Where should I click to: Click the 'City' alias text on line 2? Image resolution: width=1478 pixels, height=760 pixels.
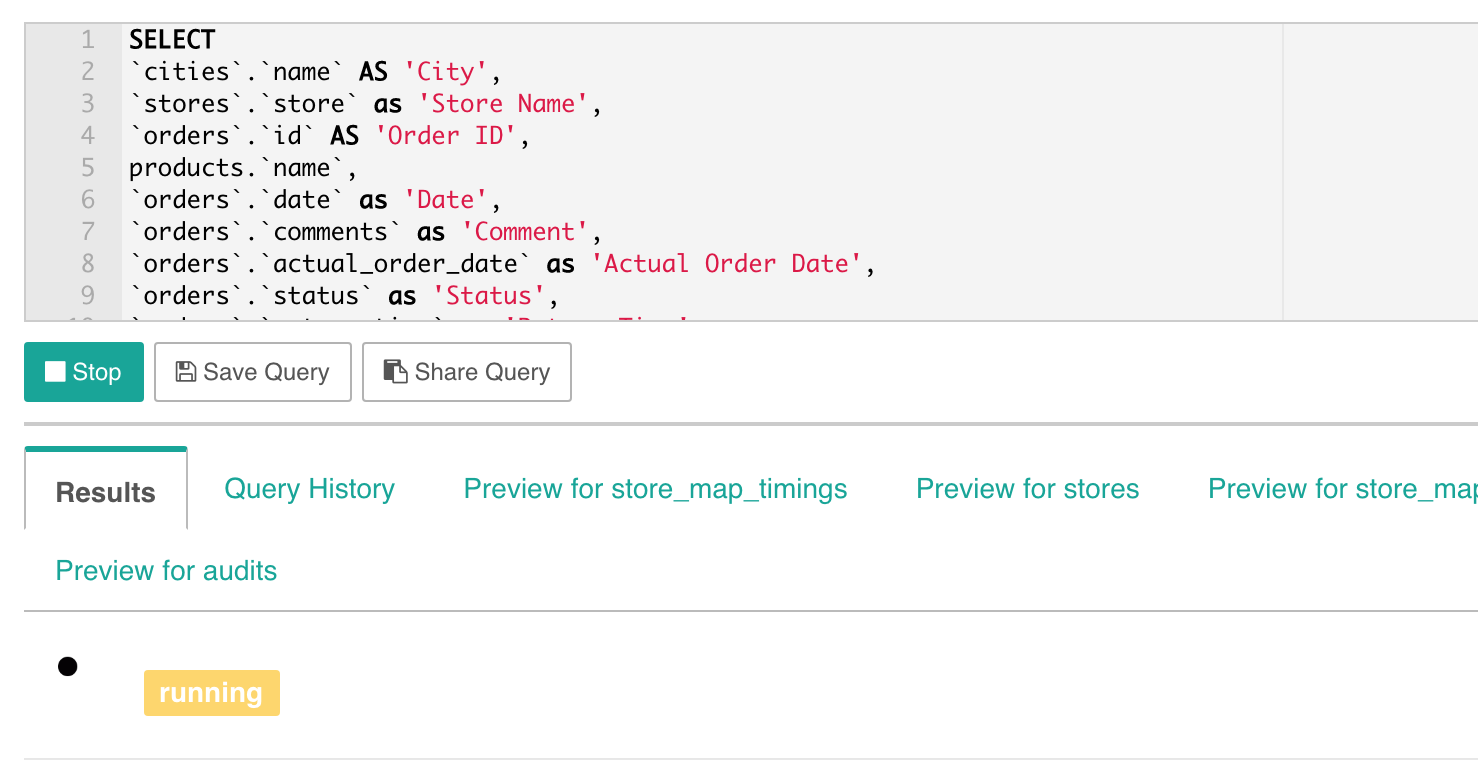pyautogui.click(x=447, y=71)
